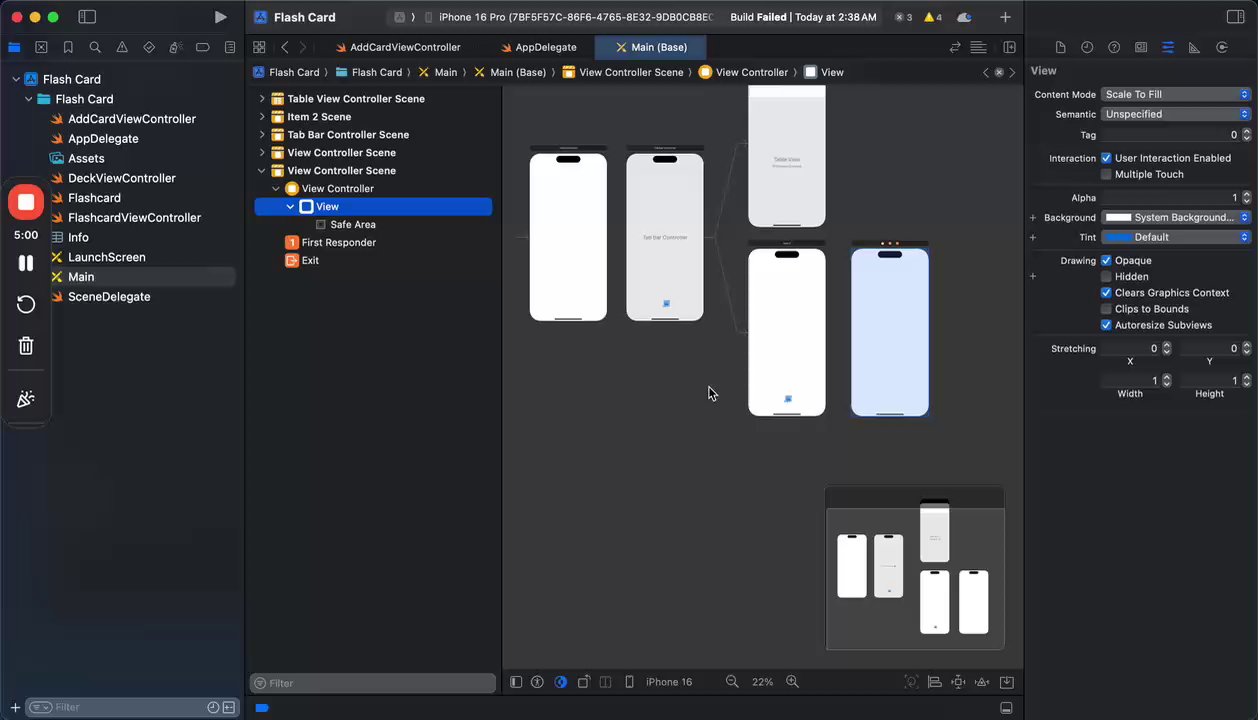Pause the recording timer

coord(26,263)
